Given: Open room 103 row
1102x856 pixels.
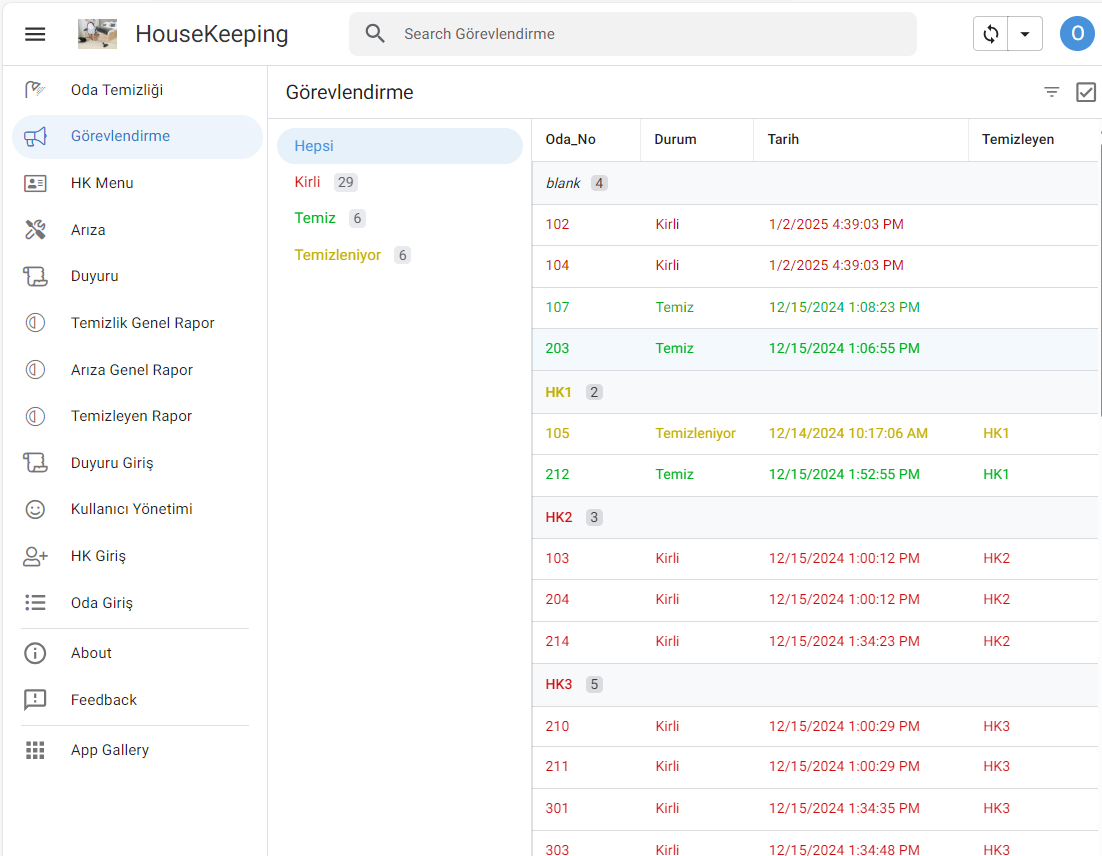Looking at the screenshot, I should coord(815,559).
